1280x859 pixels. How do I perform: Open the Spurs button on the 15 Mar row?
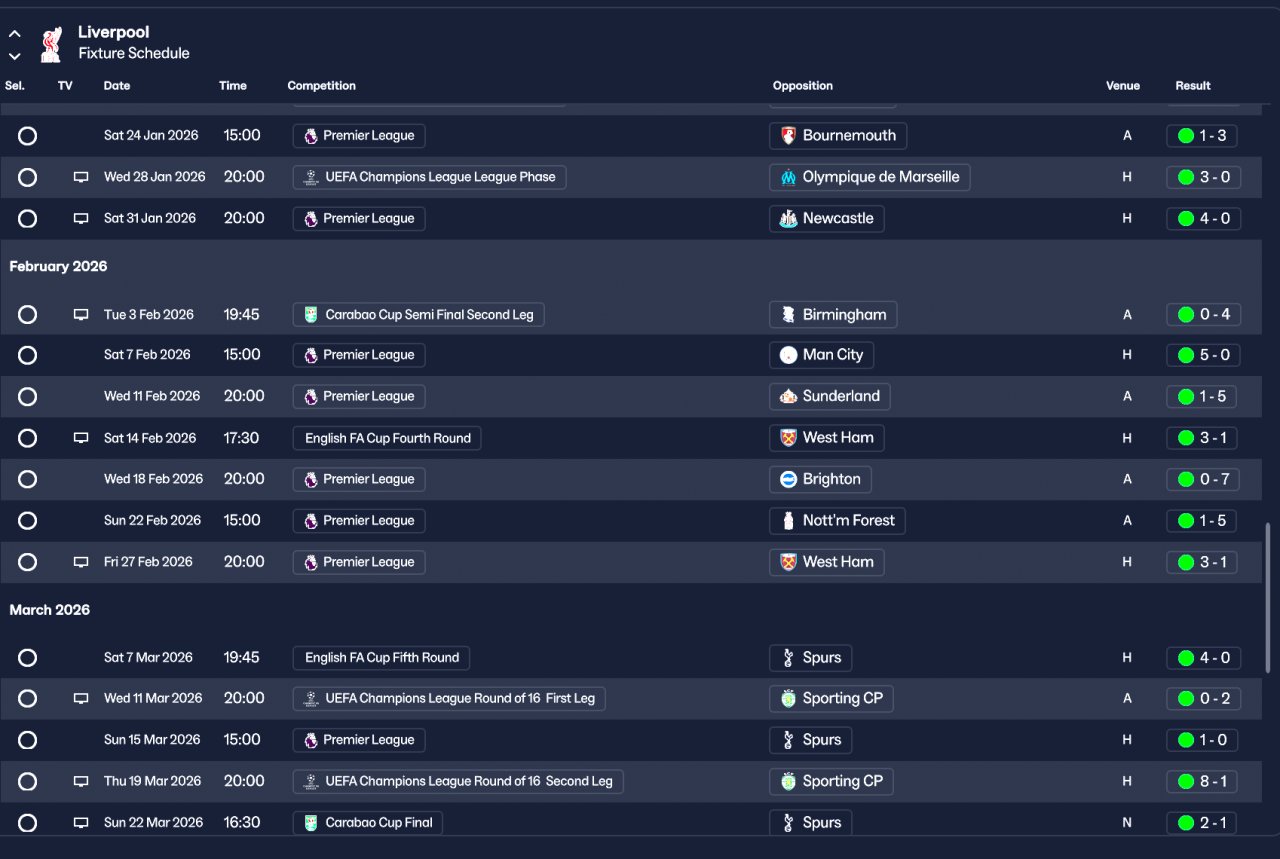811,740
